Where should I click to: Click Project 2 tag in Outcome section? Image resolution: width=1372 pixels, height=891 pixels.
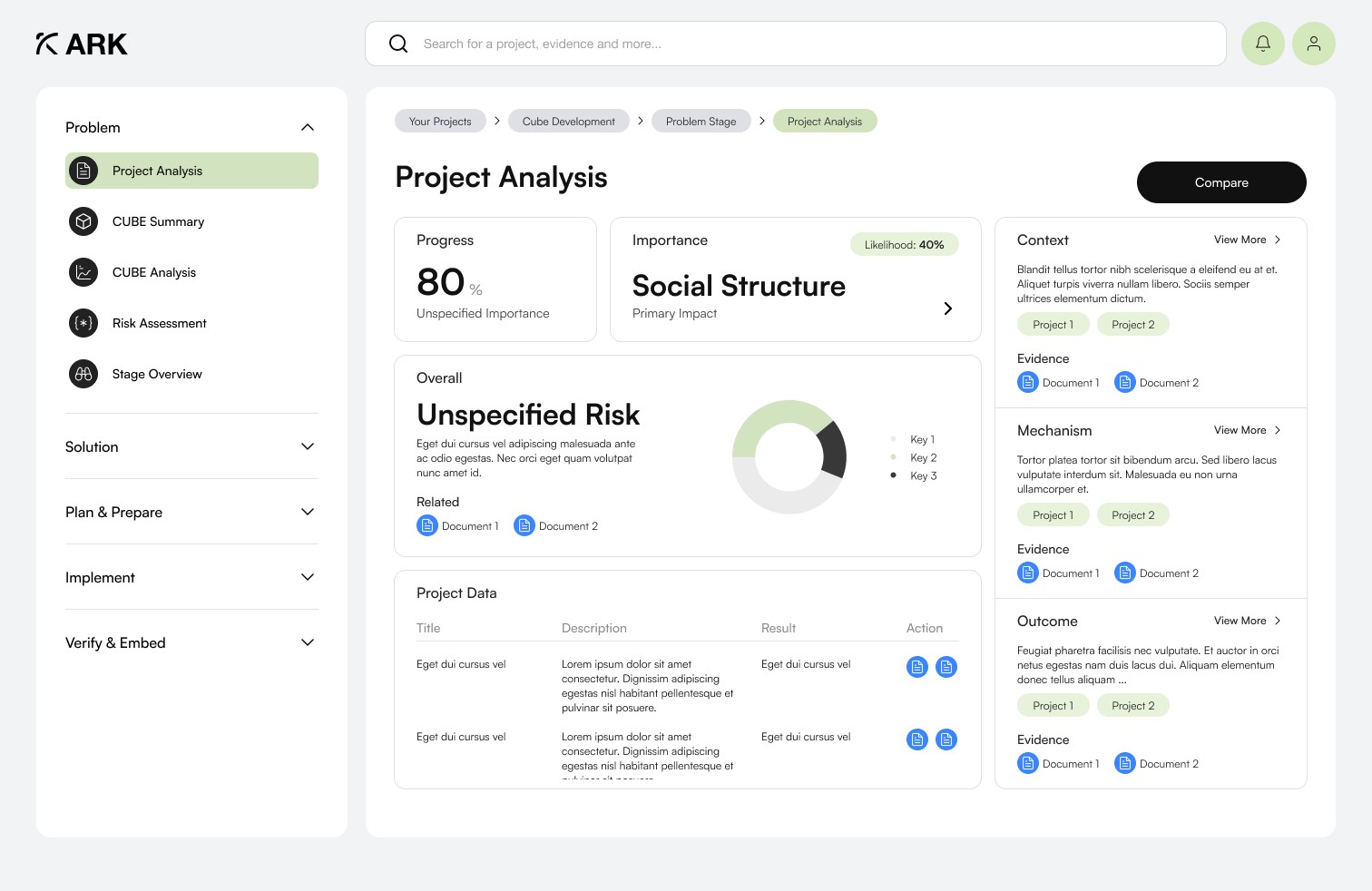click(1133, 705)
